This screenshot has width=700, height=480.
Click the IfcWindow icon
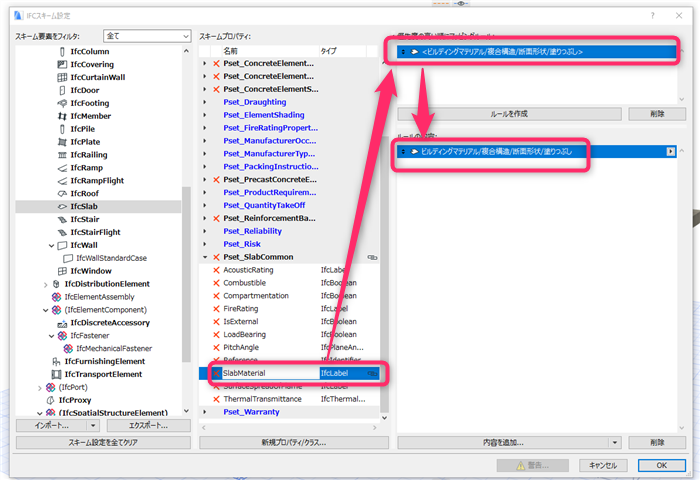tap(62, 271)
